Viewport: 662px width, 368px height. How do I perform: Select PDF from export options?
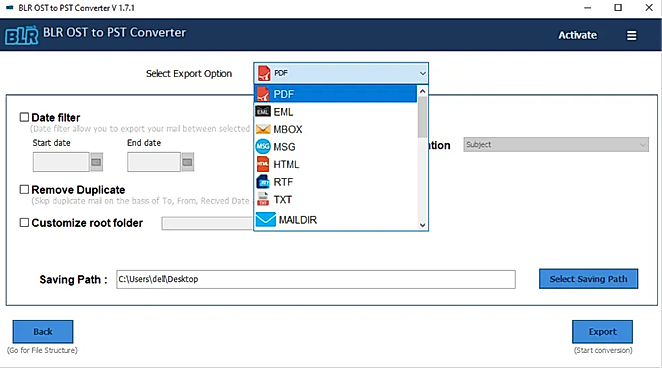[336, 94]
